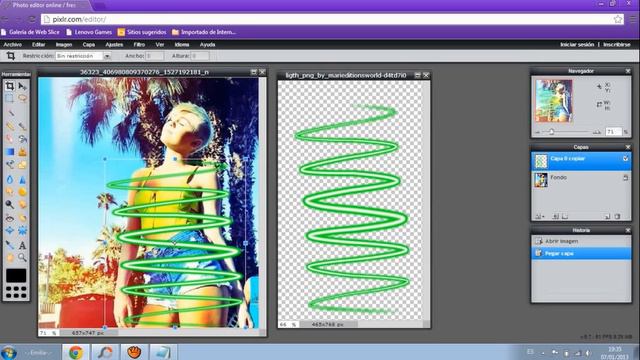This screenshot has height=360, width=640.
Task: Select the Wand tool
Action: pyautogui.click(x=10, y=113)
